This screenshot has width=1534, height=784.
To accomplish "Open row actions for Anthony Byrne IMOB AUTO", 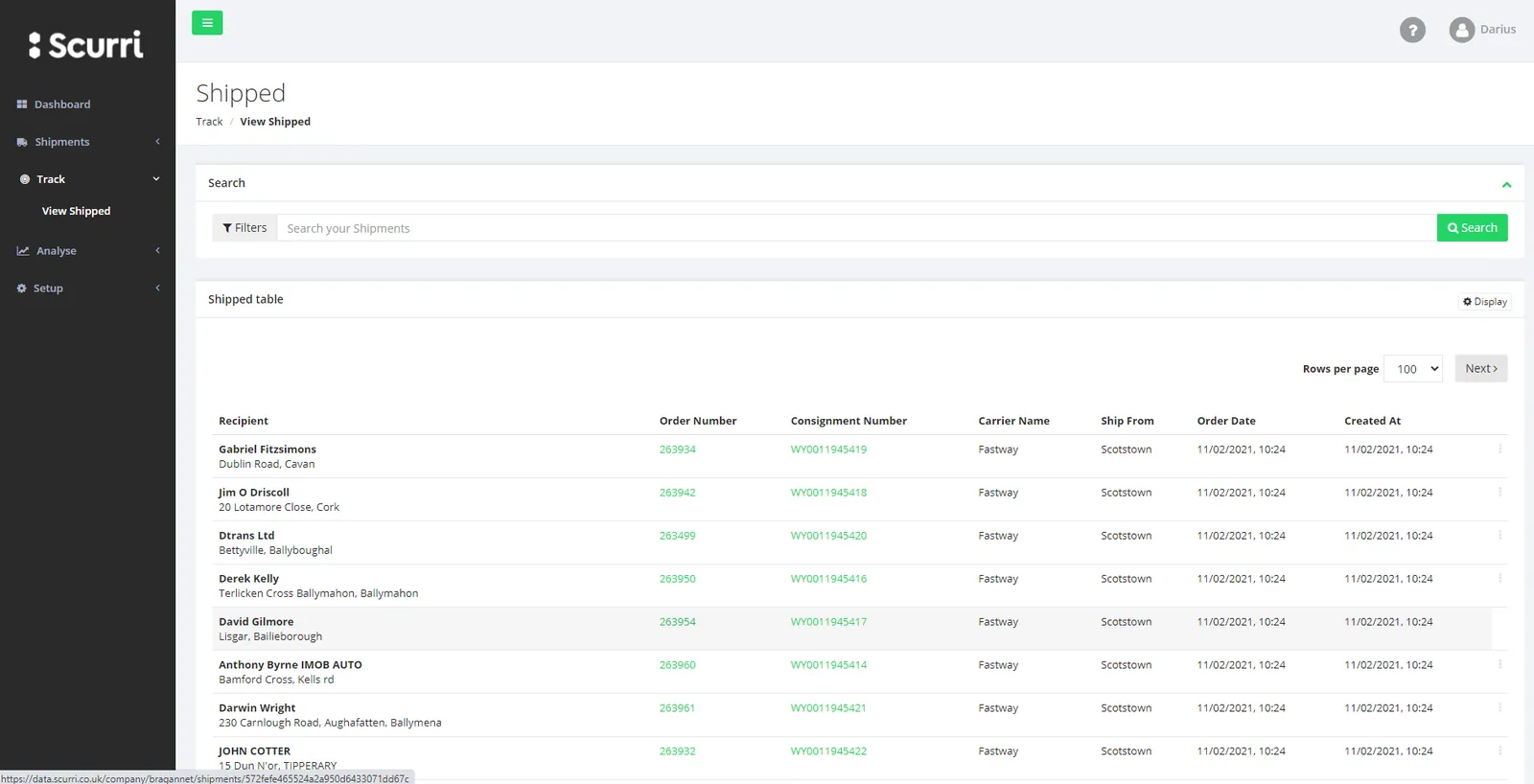I will [x=1499, y=664].
